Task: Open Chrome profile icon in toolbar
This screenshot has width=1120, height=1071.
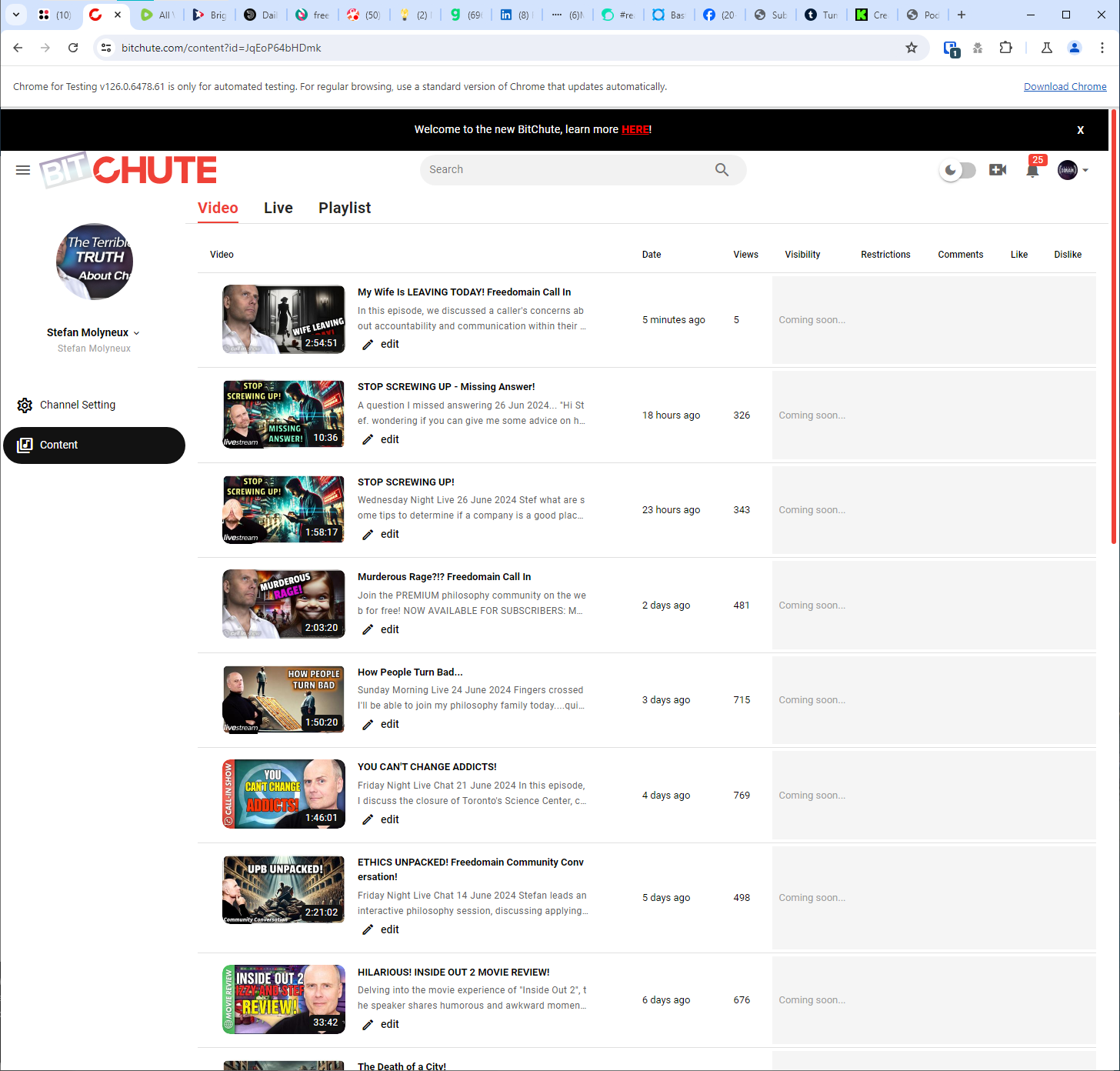Action: click(1075, 48)
